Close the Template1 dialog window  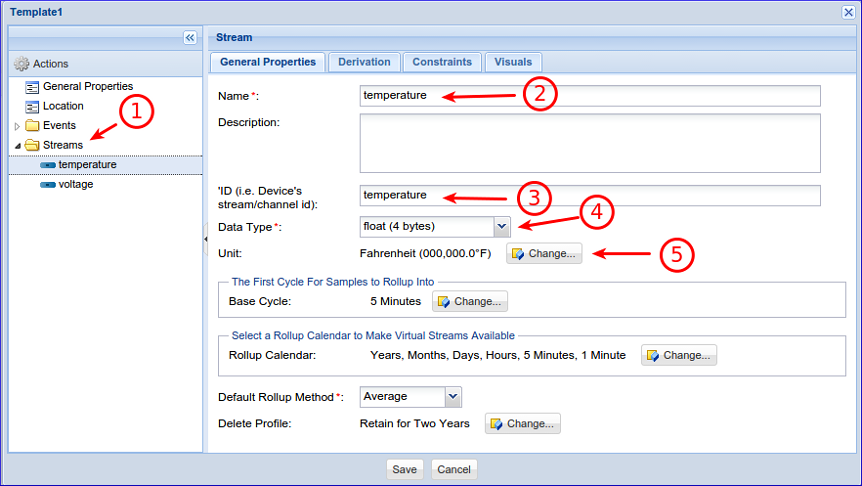(849, 11)
